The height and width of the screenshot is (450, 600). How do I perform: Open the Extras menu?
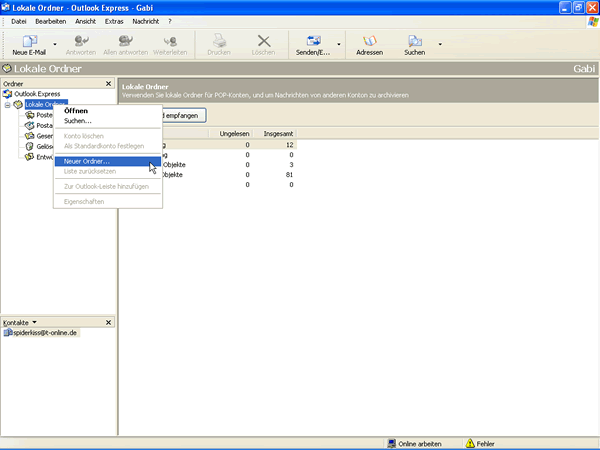pos(114,21)
